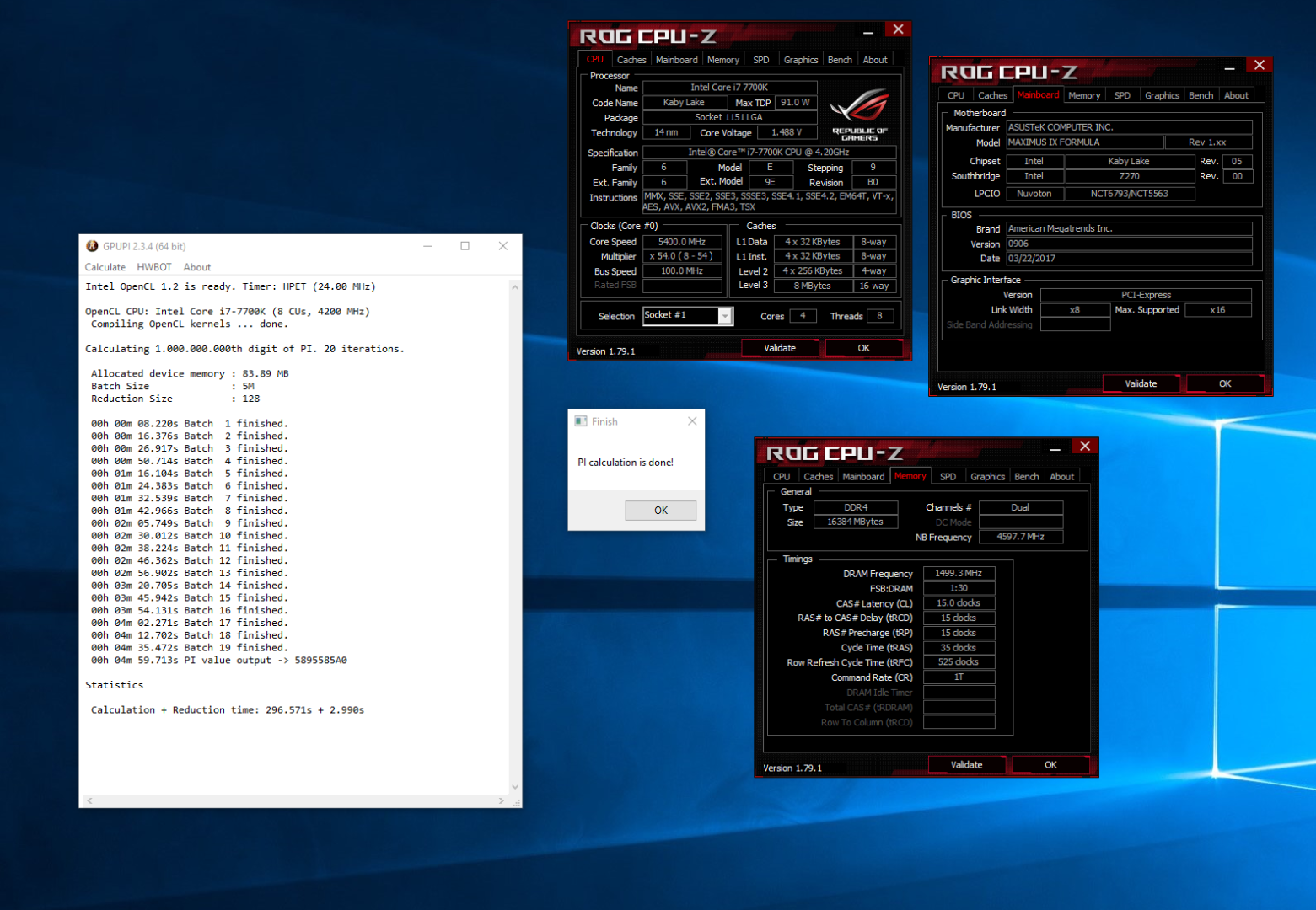The width and height of the screenshot is (1316, 910).
Task: Click the 'Batch 19 finished.' line
Action: pyautogui.click(x=190, y=648)
